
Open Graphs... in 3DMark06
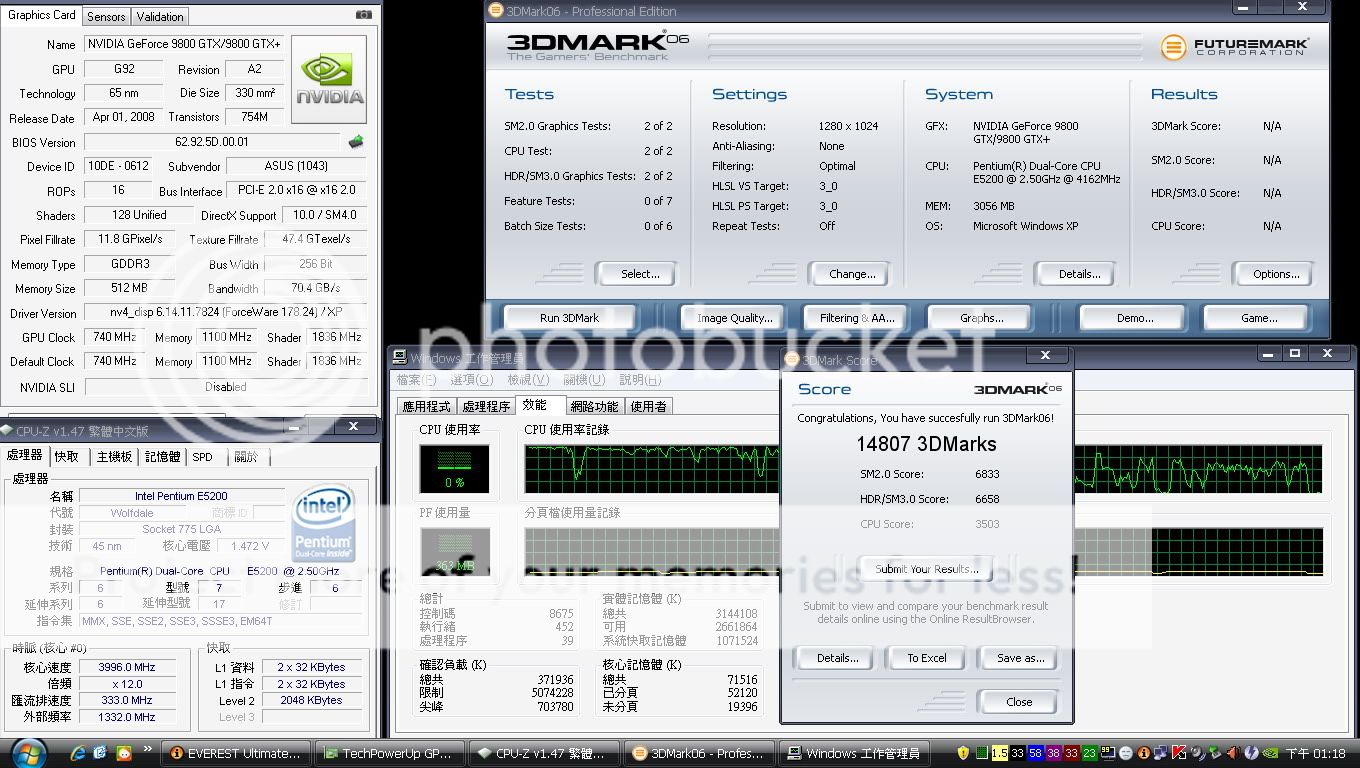click(x=981, y=318)
